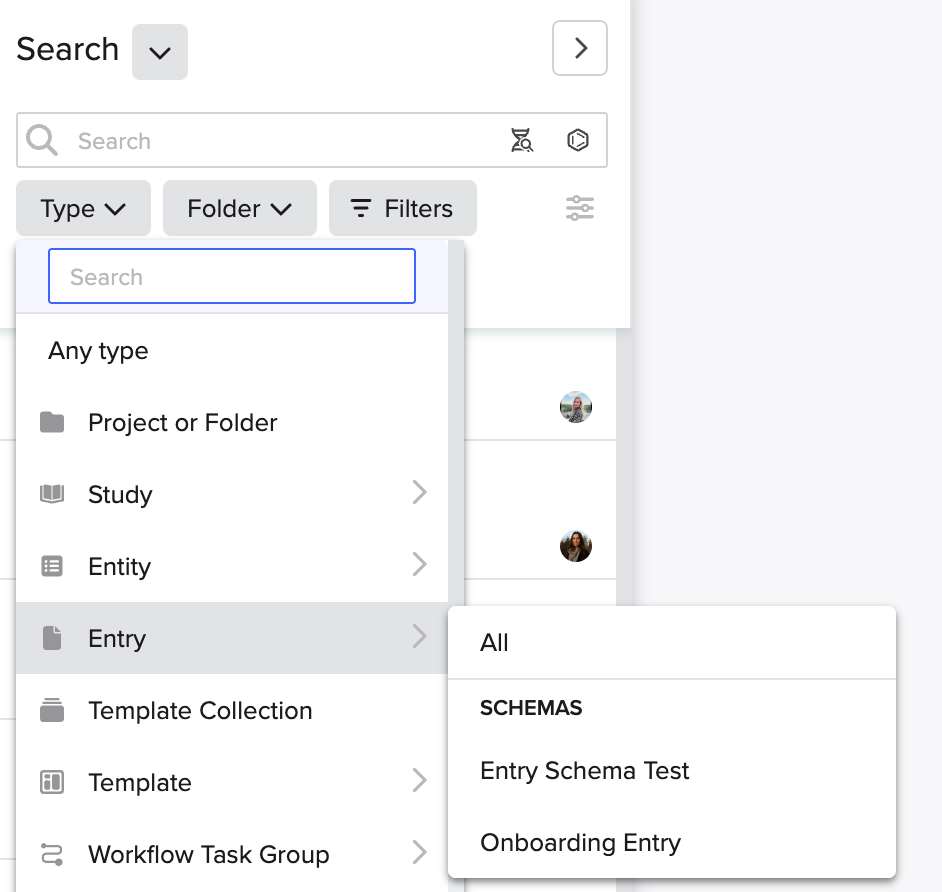
Task: Open the Folder dropdown
Action: coord(239,209)
